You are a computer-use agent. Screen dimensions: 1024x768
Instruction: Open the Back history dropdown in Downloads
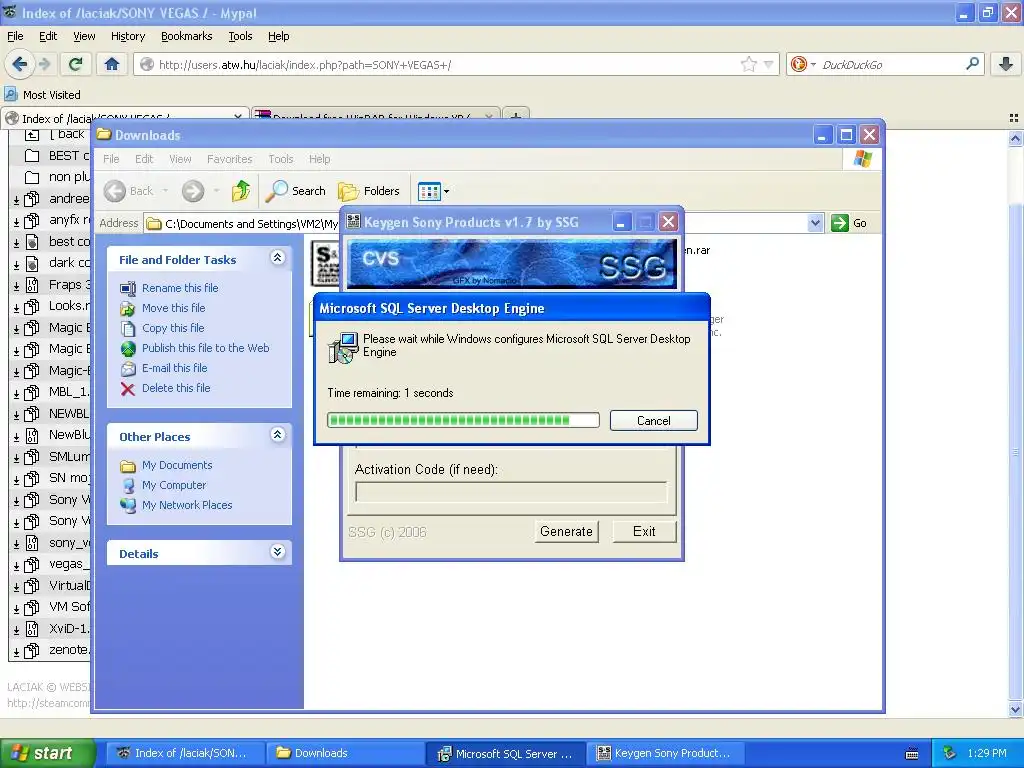[165, 191]
